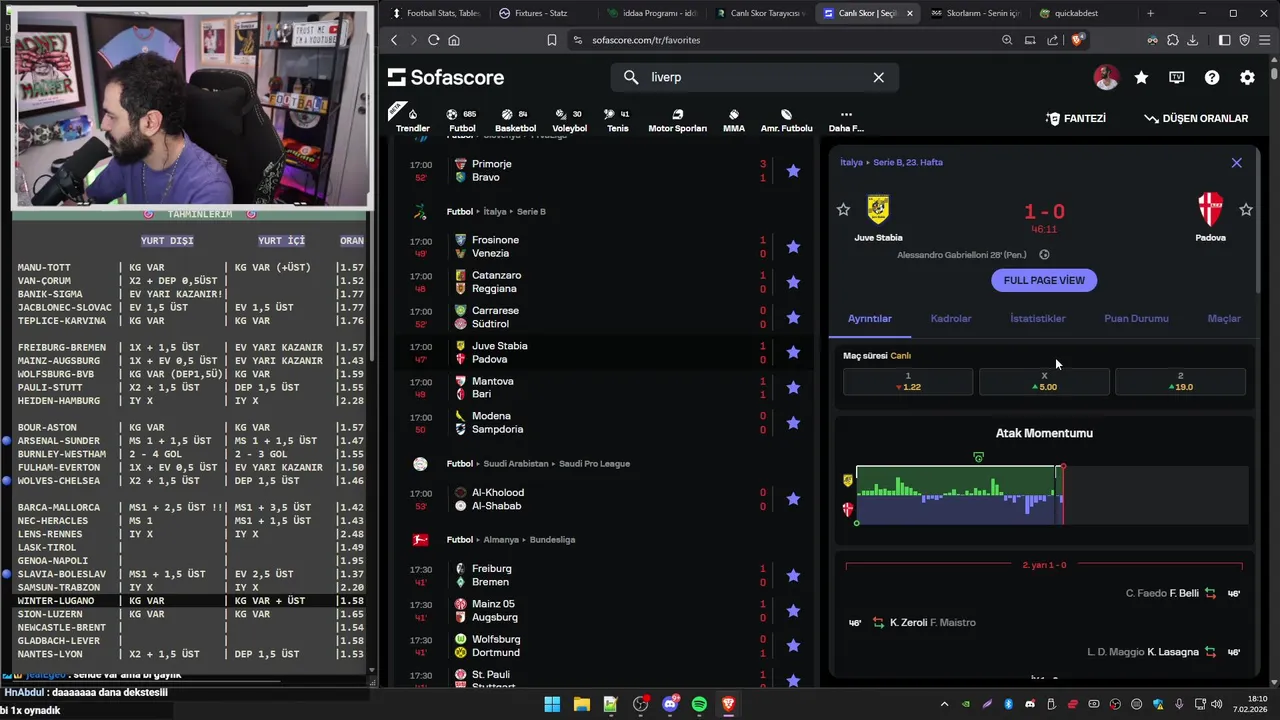
Task: Select the Voleybol sport category
Action: click(x=570, y=120)
